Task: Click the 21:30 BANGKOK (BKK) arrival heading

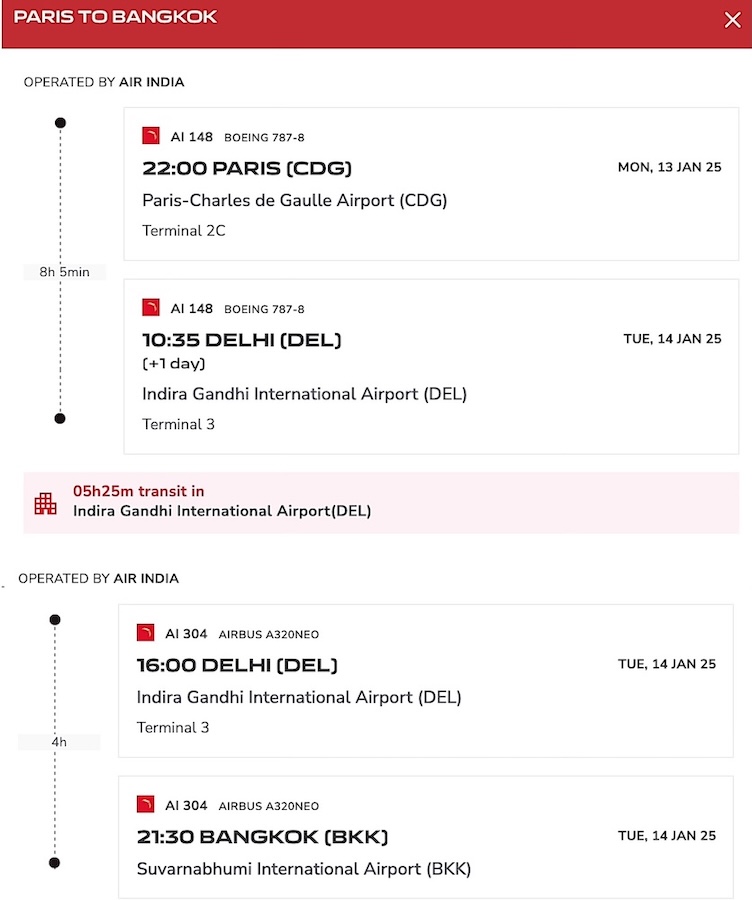Action: (262, 837)
